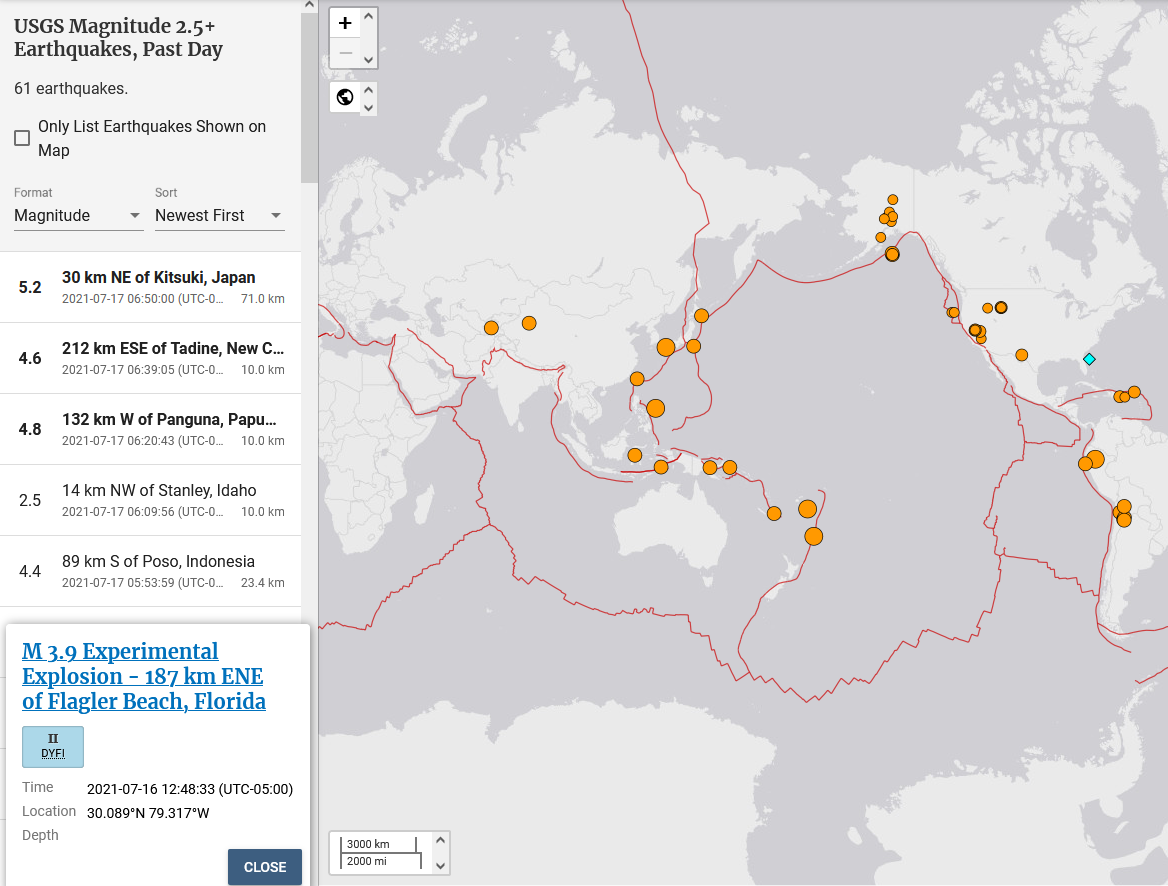Select the M 4.6 Tadine, New Caledonia earthquake

[x=150, y=358]
